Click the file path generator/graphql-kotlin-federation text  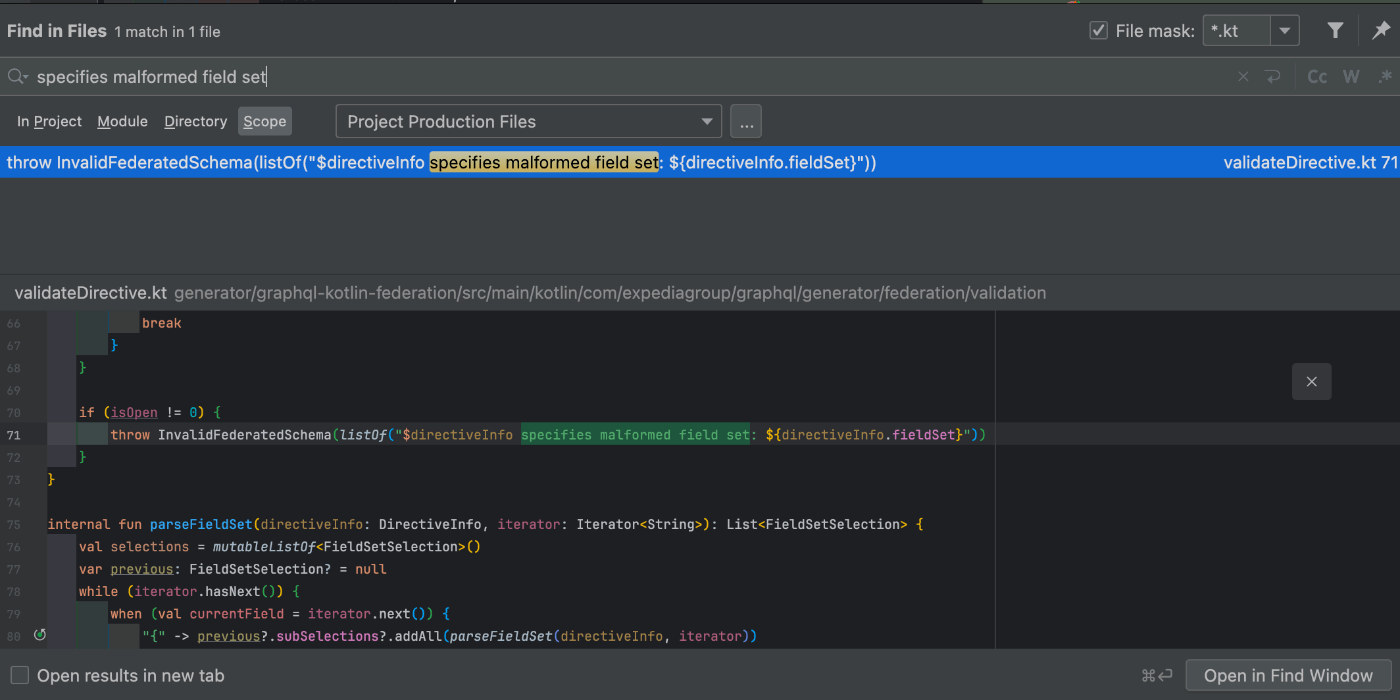click(609, 293)
